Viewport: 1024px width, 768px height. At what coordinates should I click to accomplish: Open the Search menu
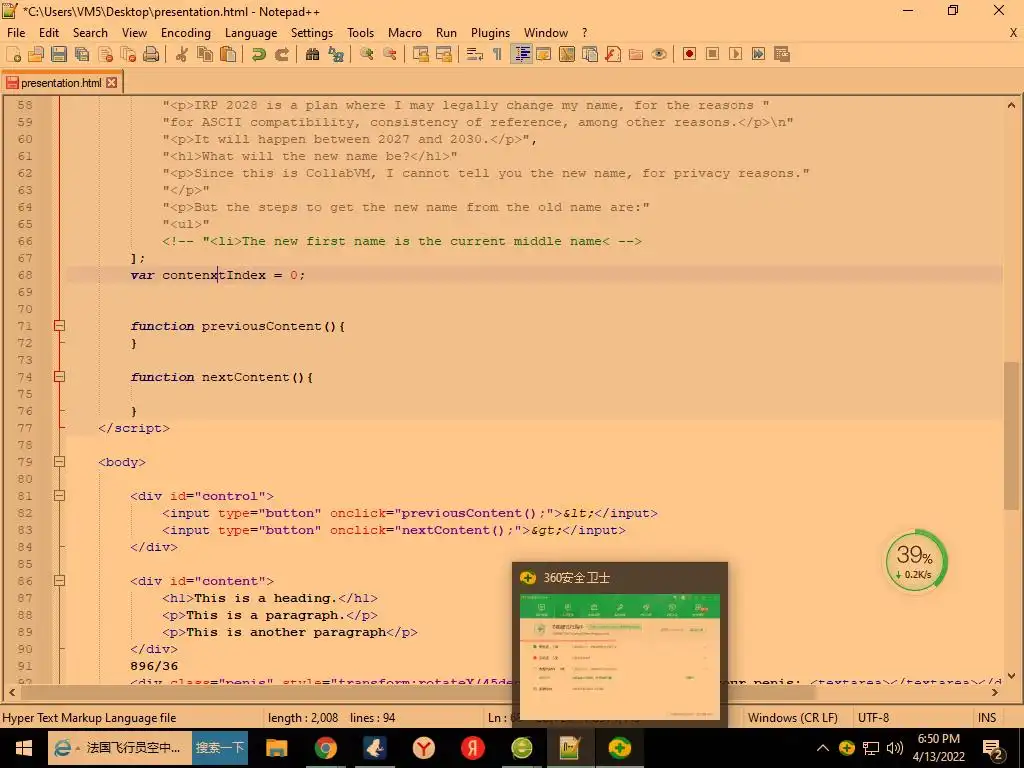click(x=90, y=33)
